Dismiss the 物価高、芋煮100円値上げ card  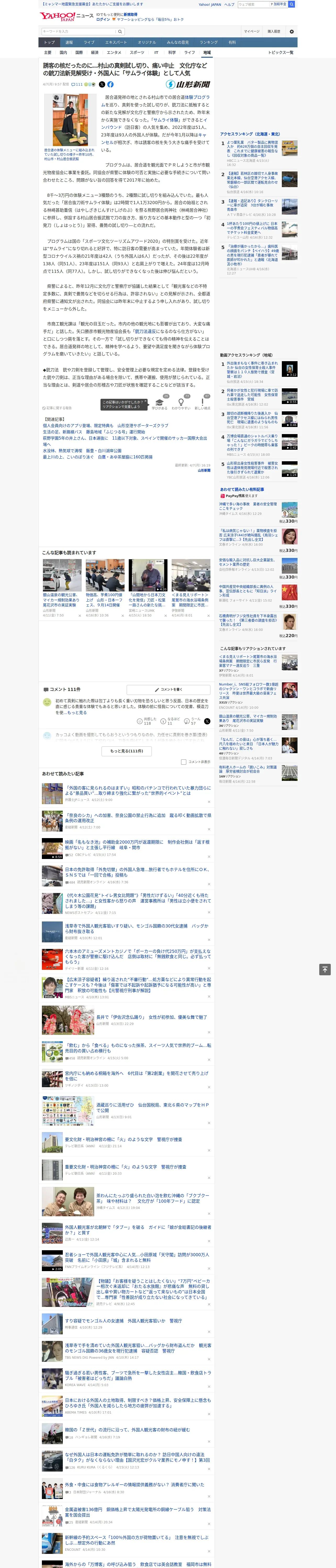[x=122, y=615]
